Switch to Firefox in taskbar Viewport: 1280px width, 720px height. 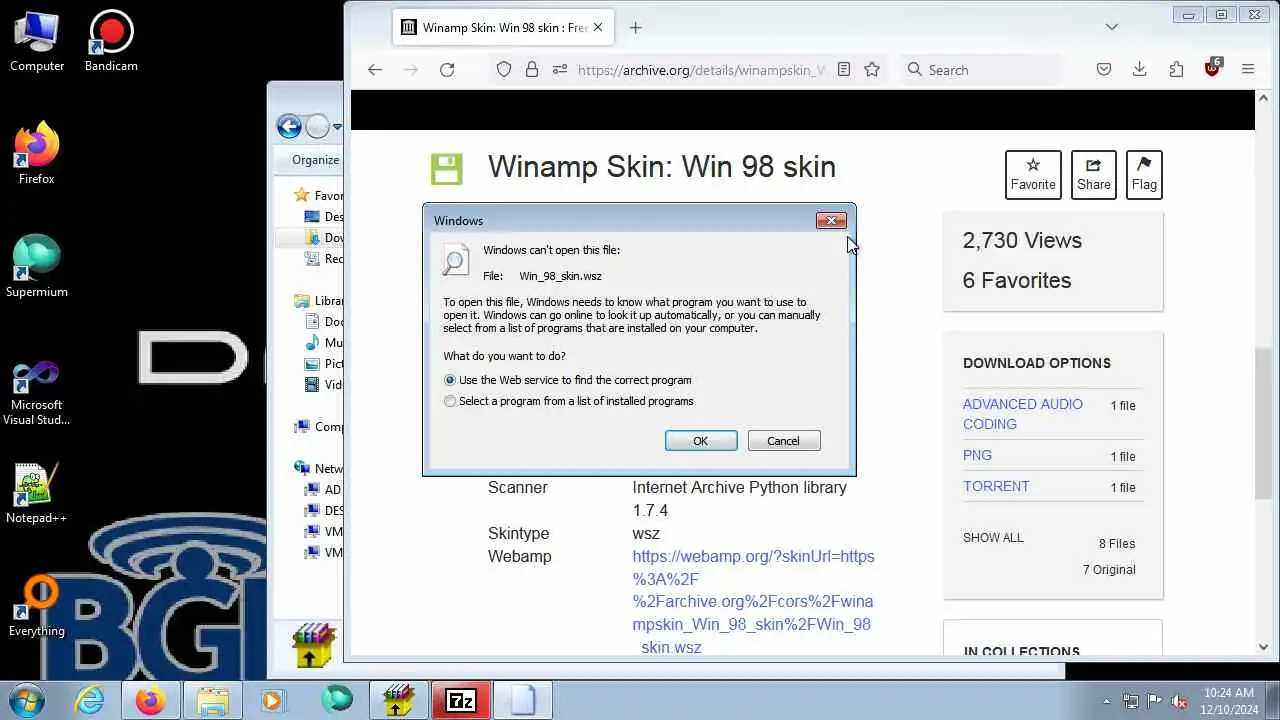coord(151,700)
